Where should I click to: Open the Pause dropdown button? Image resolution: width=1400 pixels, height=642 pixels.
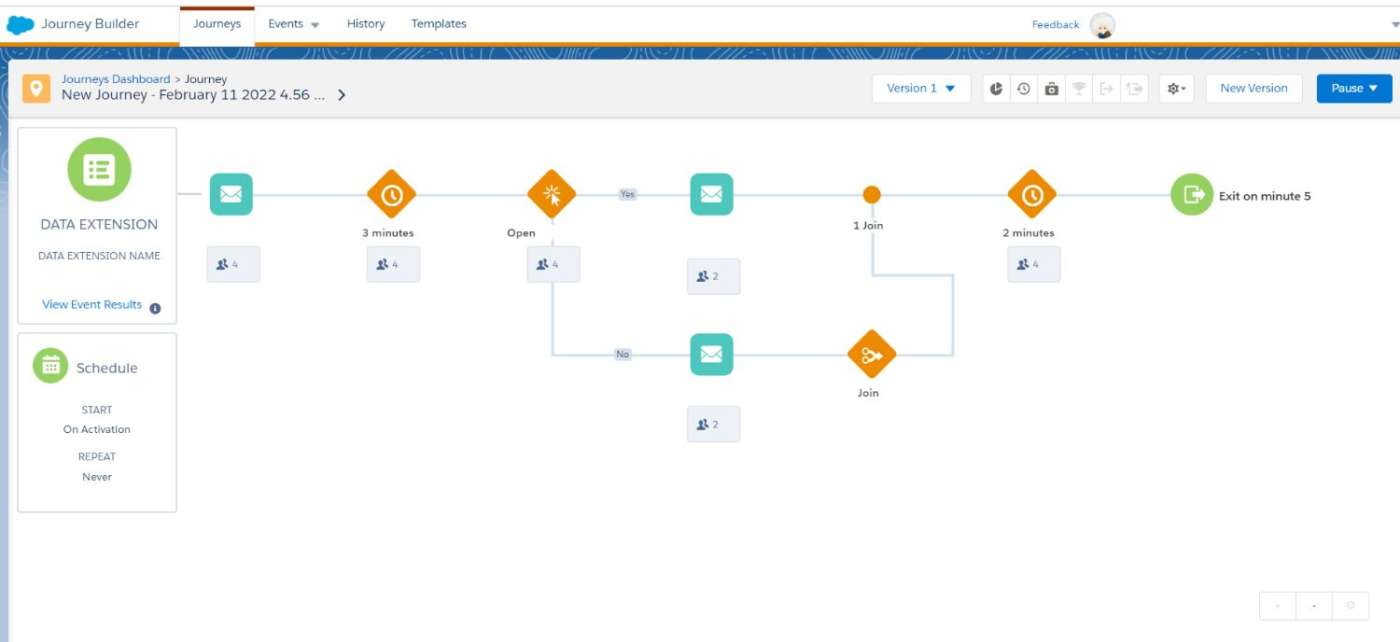[x=1354, y=88]
